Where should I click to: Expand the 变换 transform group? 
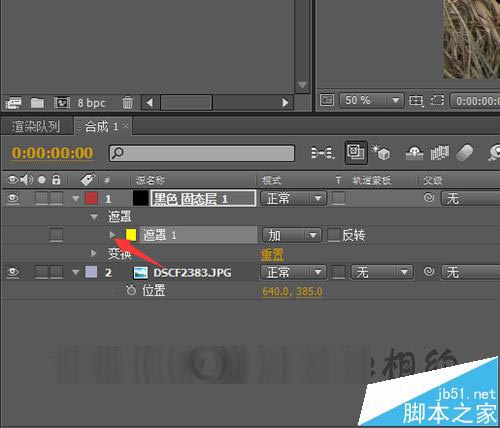(x=94, y=254)
